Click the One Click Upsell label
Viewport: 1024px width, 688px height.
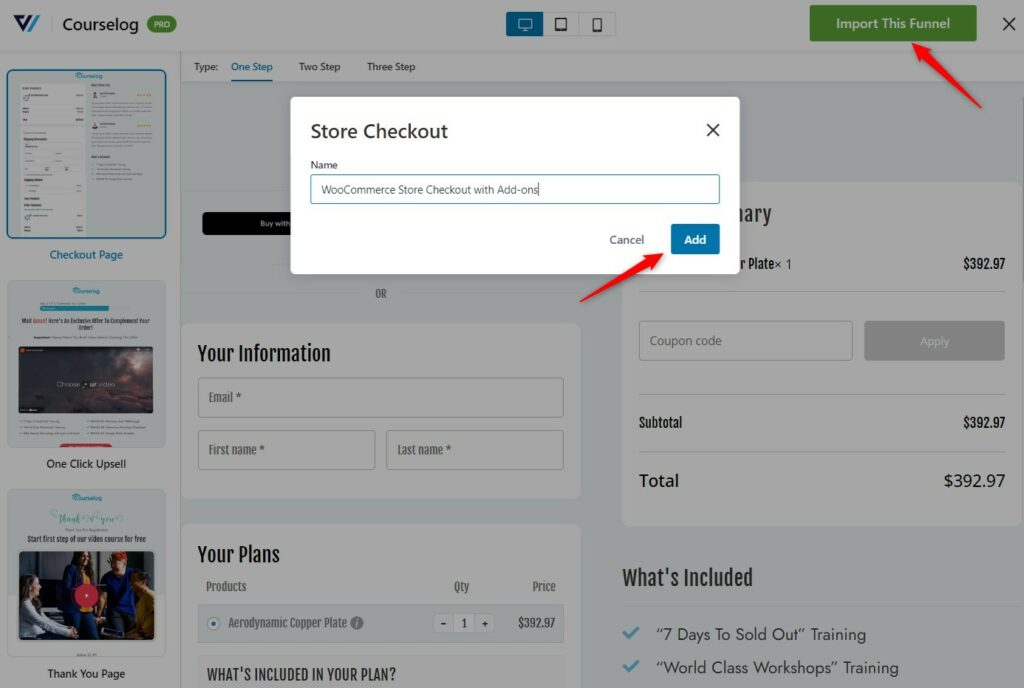coord(86,464)
